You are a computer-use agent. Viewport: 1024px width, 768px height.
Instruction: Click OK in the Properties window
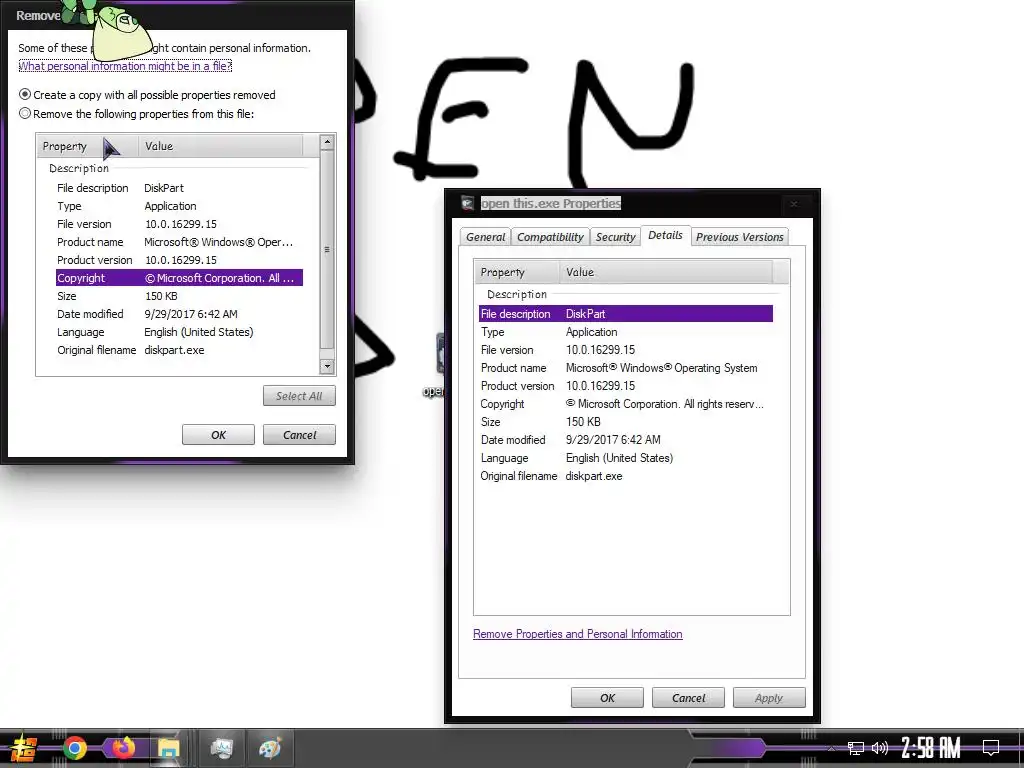click(607, 698)
